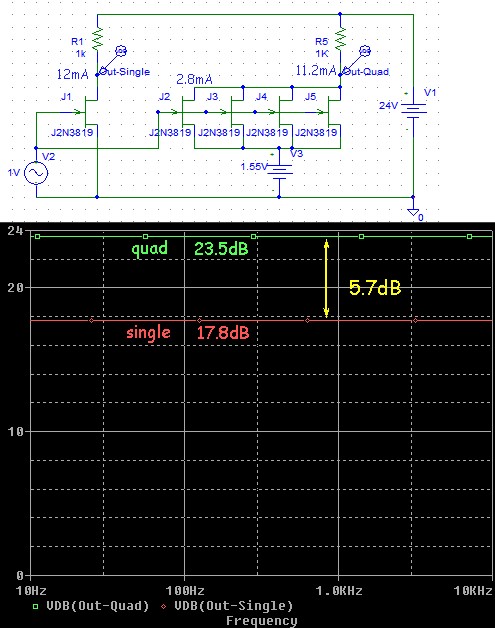Viewport: 495px width, 628px height.
Task: Click the 1K value under R5
Action: coord(322,53)
